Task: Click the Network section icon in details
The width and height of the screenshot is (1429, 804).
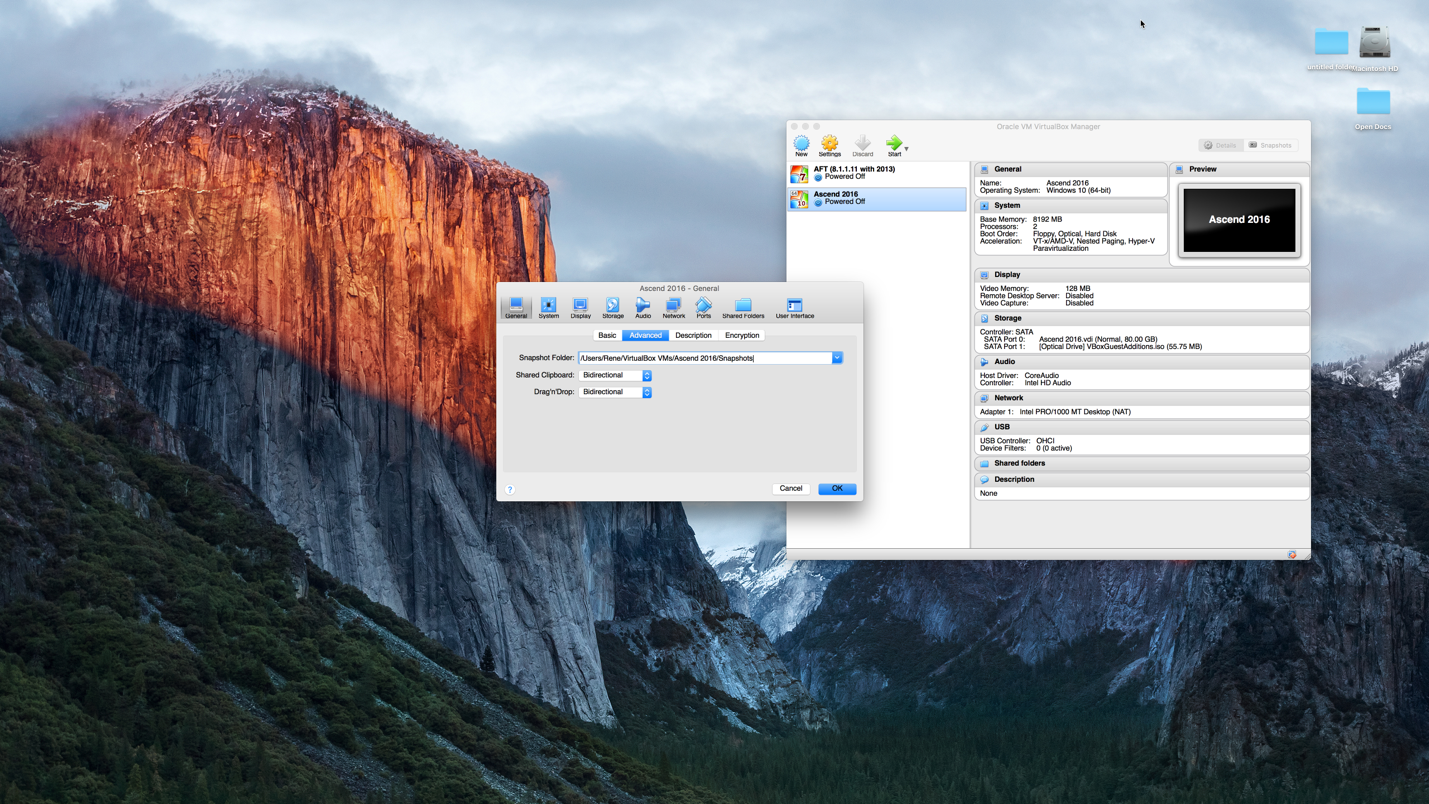Action: pos(985,398)
